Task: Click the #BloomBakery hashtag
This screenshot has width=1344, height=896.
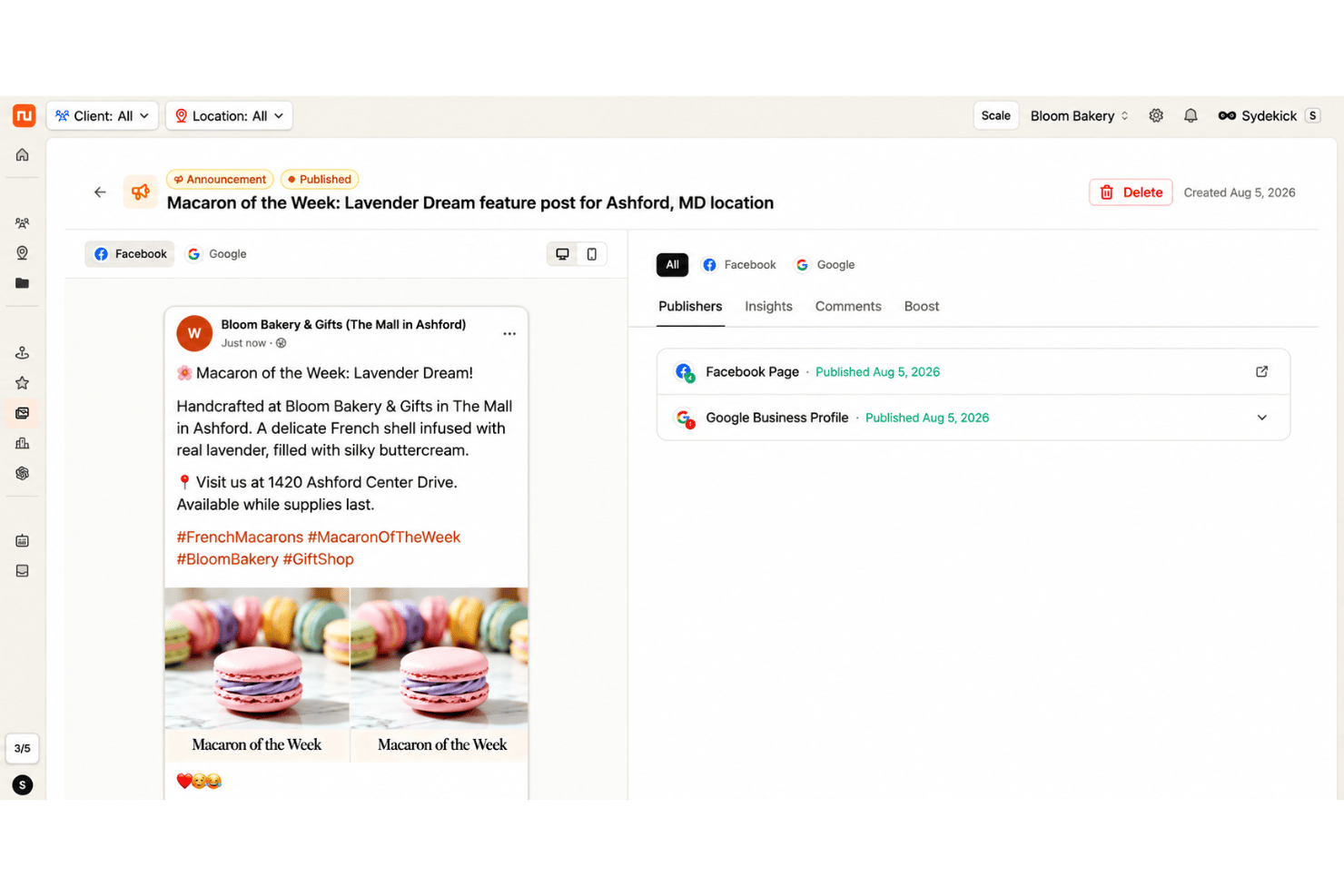Action: (227, 559)
